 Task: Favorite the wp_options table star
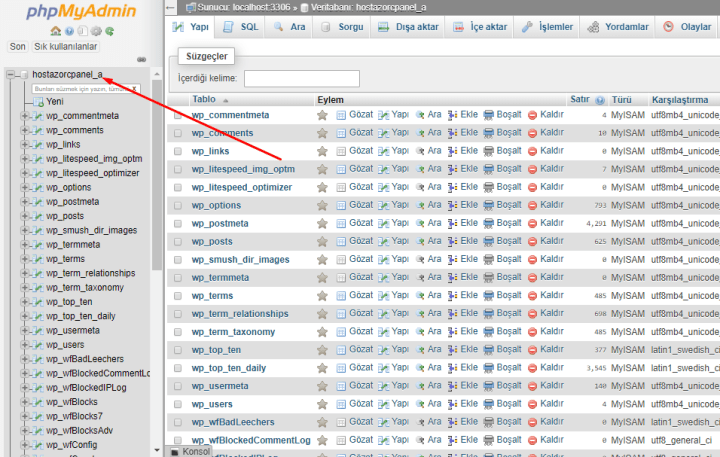tap(322, 205)
